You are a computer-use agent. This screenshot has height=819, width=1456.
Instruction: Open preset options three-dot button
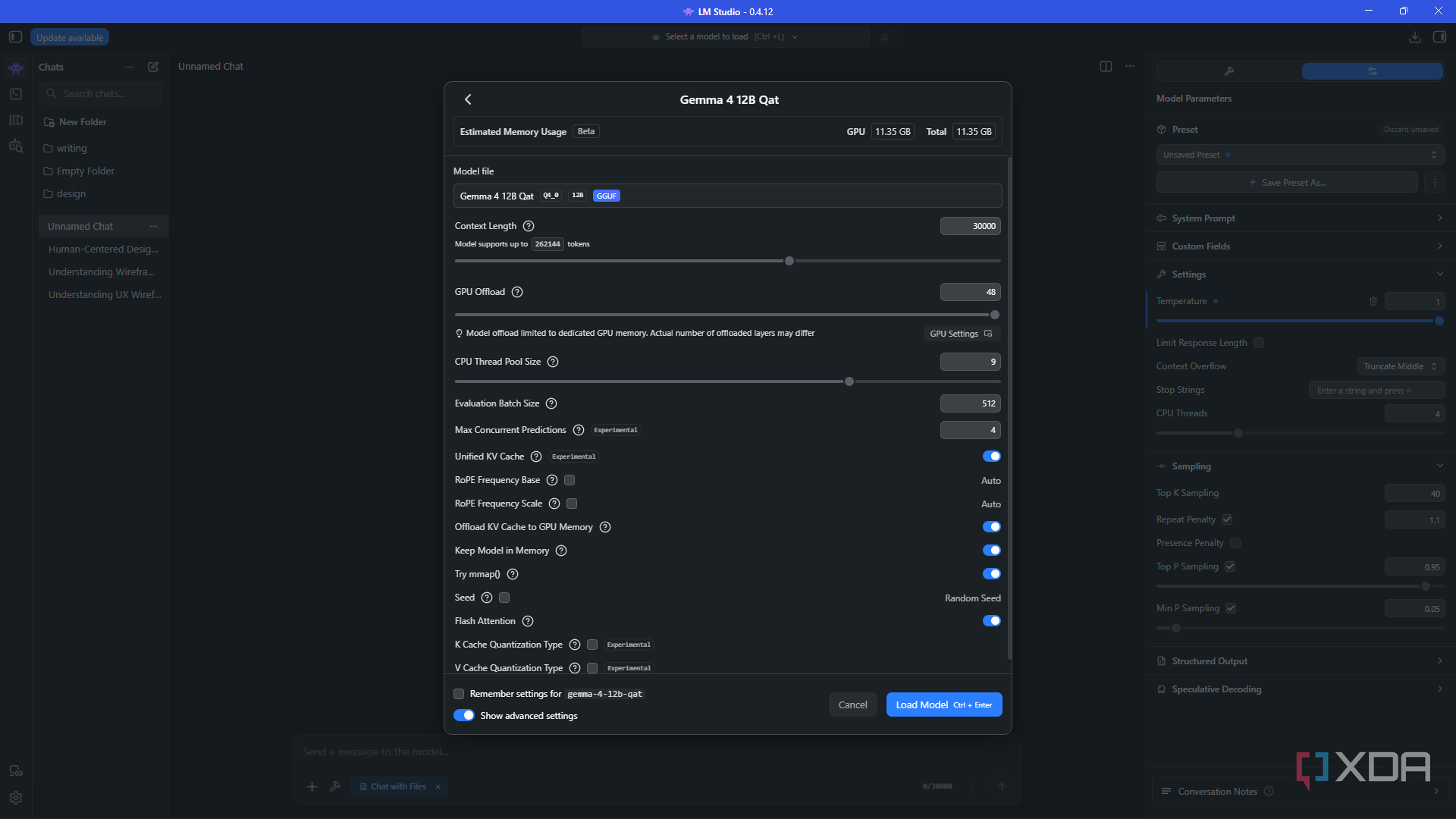(x=1435, y=182)
